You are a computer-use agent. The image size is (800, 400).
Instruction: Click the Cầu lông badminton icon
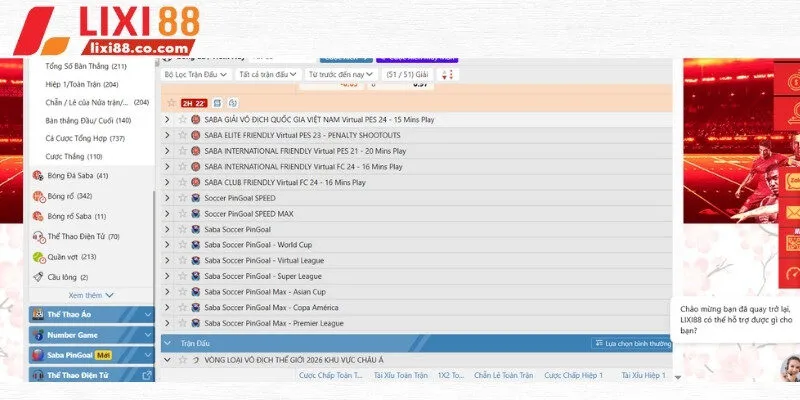point(38,277)
